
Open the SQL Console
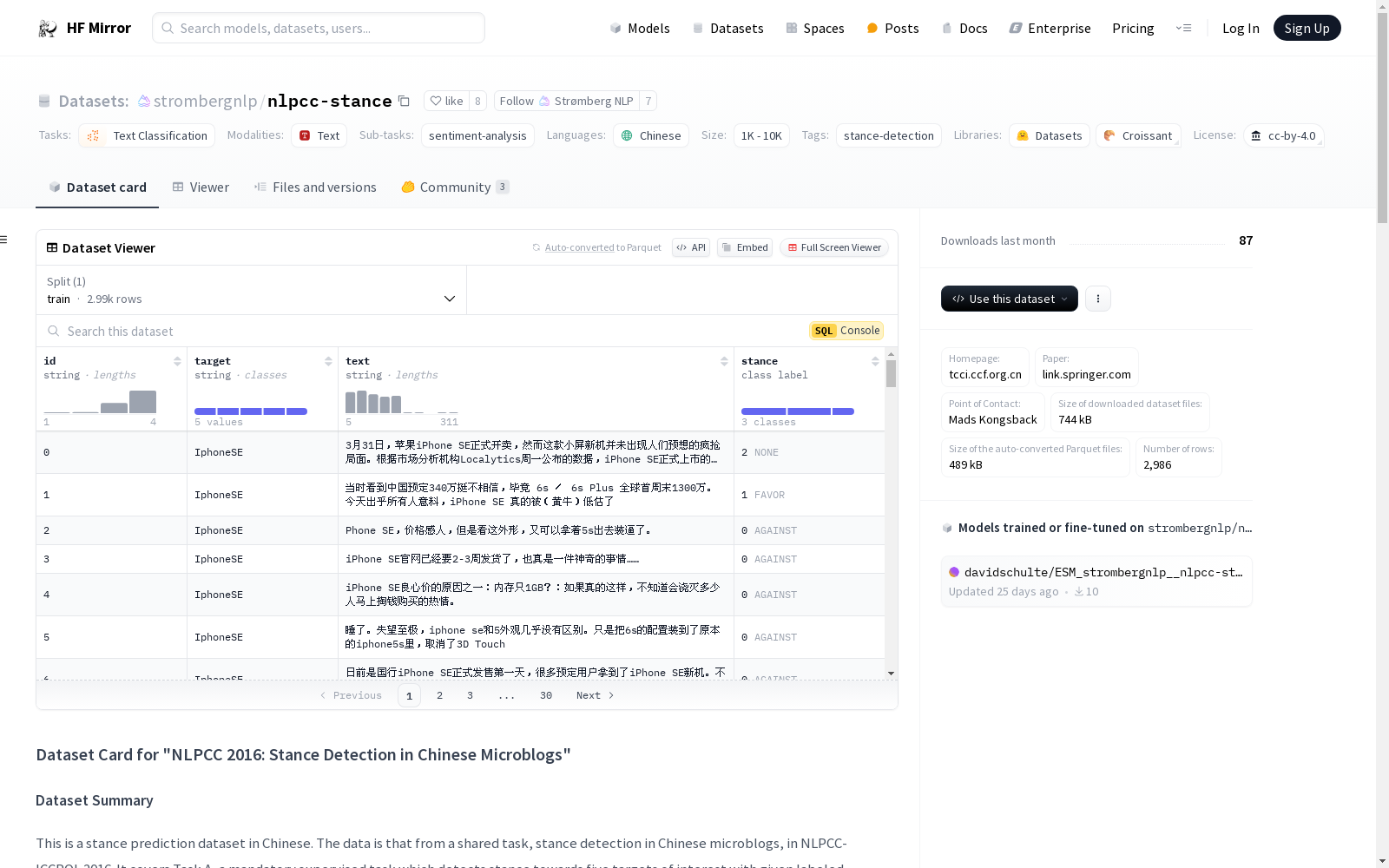846,331
